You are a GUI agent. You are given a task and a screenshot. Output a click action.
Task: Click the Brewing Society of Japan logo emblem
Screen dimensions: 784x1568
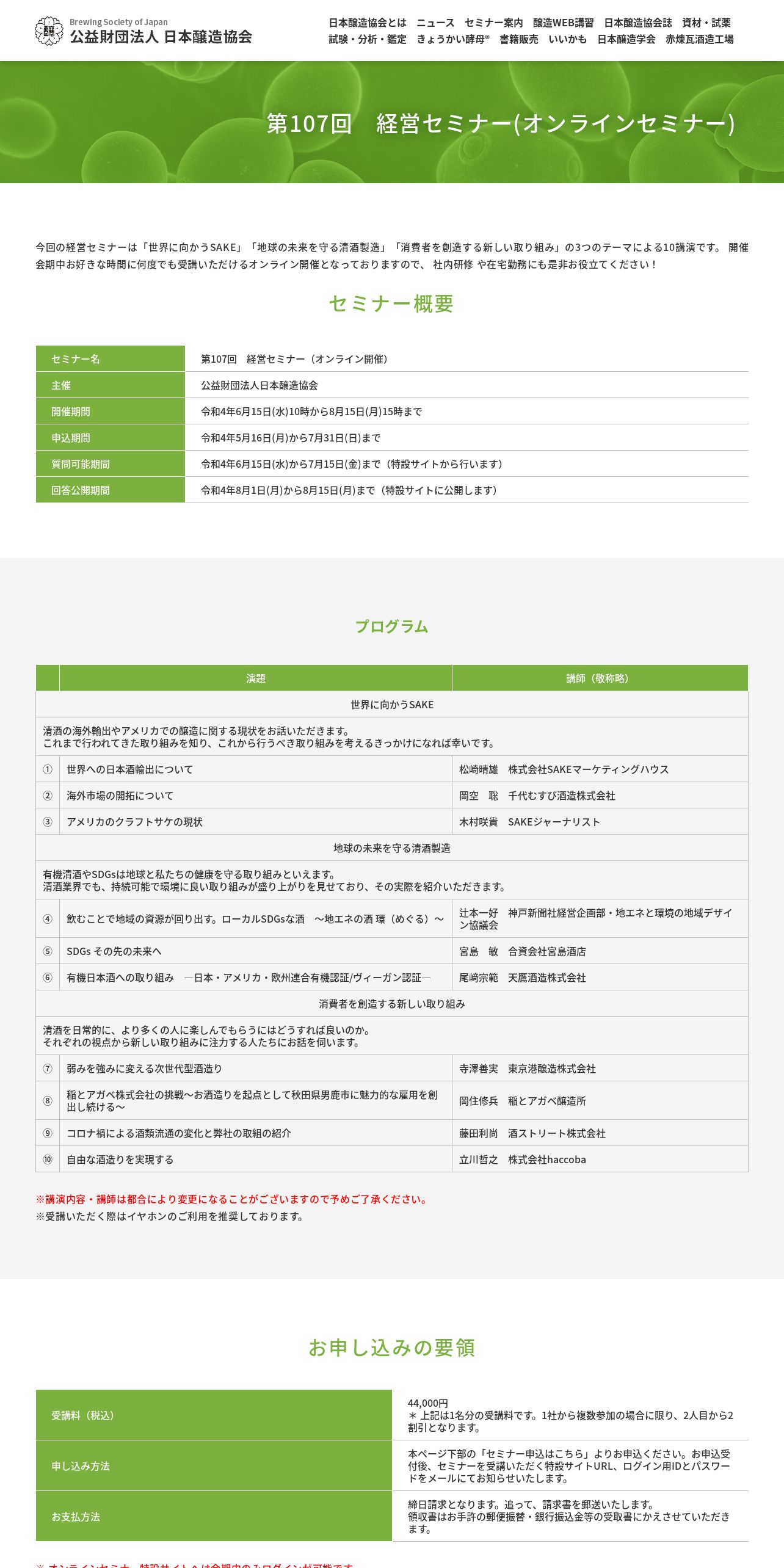pyautogui.click(x=49, y=31)
